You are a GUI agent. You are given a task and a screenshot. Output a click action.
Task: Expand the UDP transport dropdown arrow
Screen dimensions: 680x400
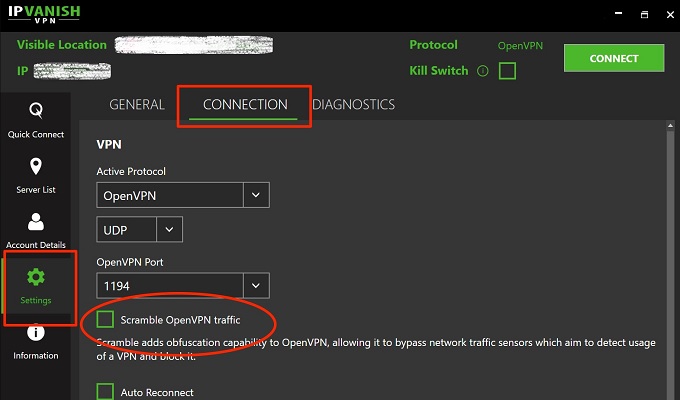(x=170, y=230)
